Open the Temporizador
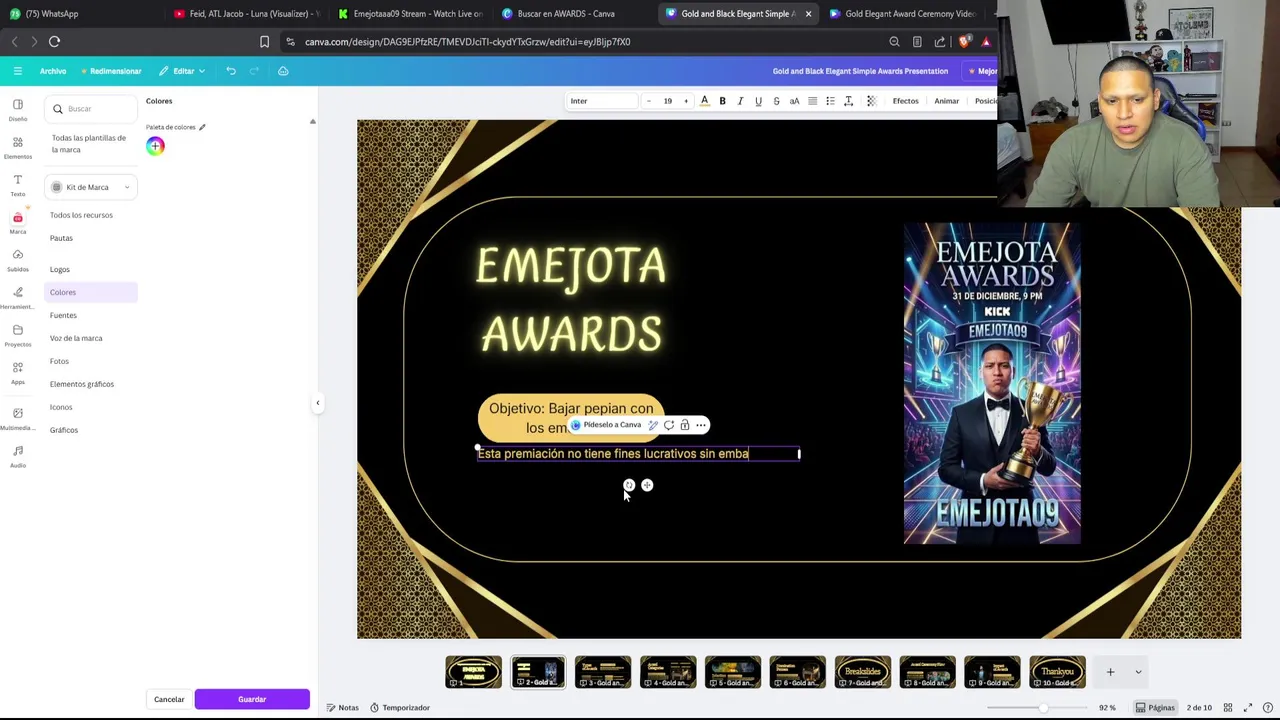 click(x=399, y=707)
